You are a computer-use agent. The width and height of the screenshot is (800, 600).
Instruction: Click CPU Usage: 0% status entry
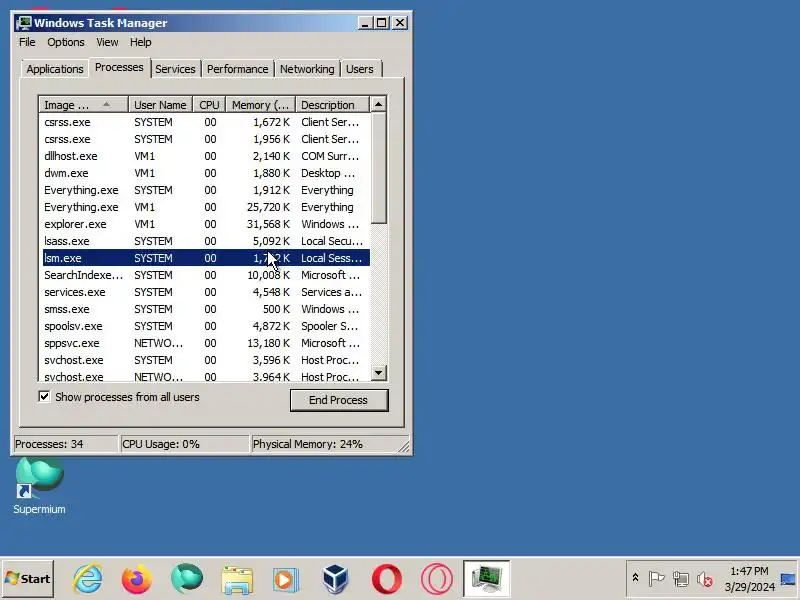[184, 444]
